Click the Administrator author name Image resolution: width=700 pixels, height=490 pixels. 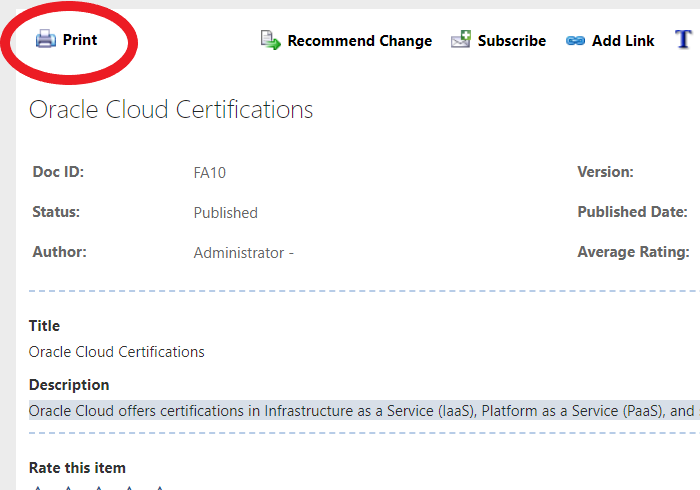[240, 253]
